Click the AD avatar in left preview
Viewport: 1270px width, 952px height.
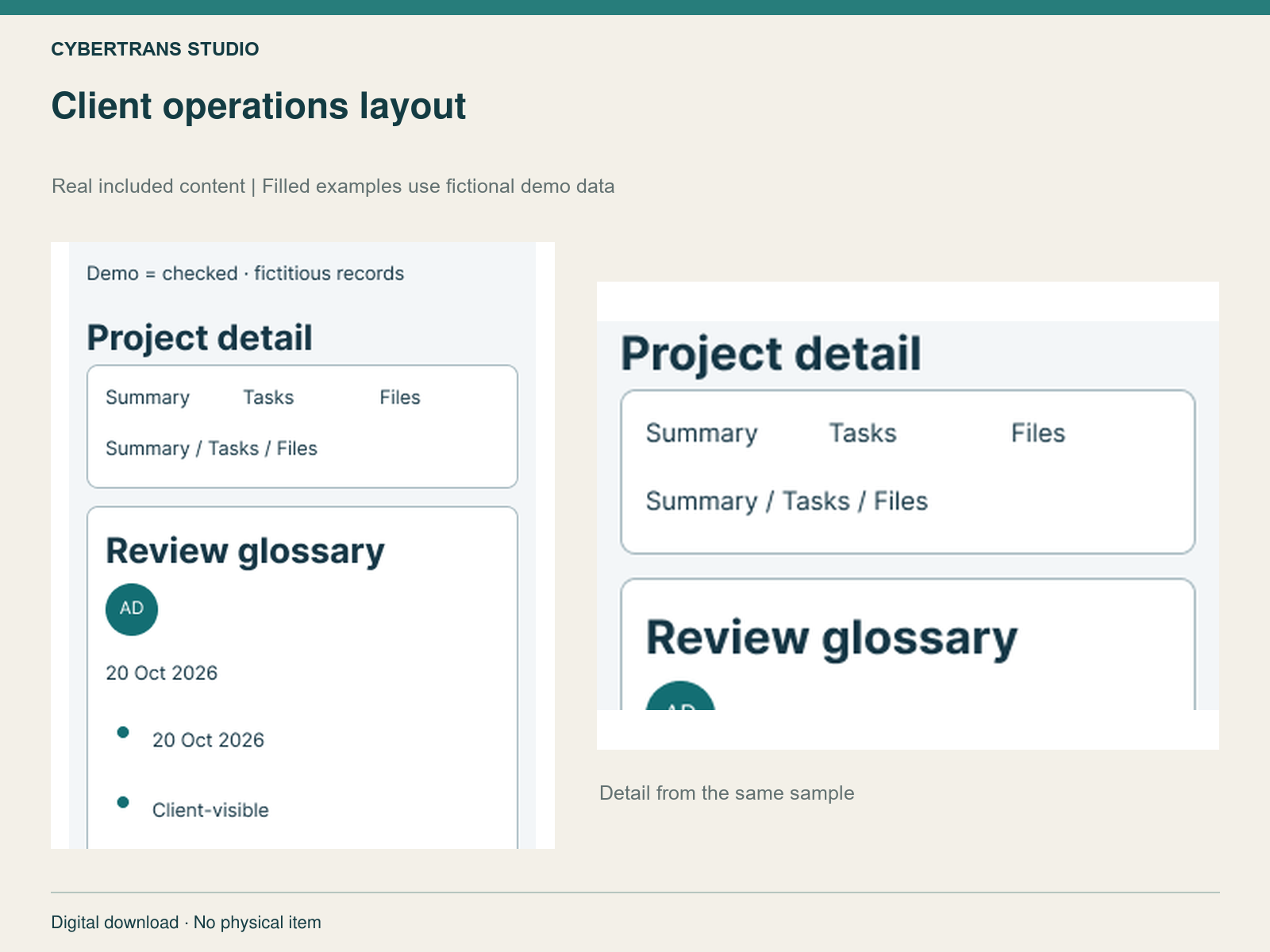pyautogui.click(x=132, y=609)
